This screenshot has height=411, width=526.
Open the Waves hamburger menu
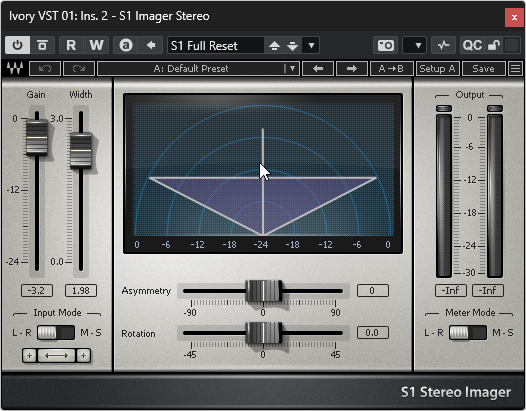click(515, 68)
